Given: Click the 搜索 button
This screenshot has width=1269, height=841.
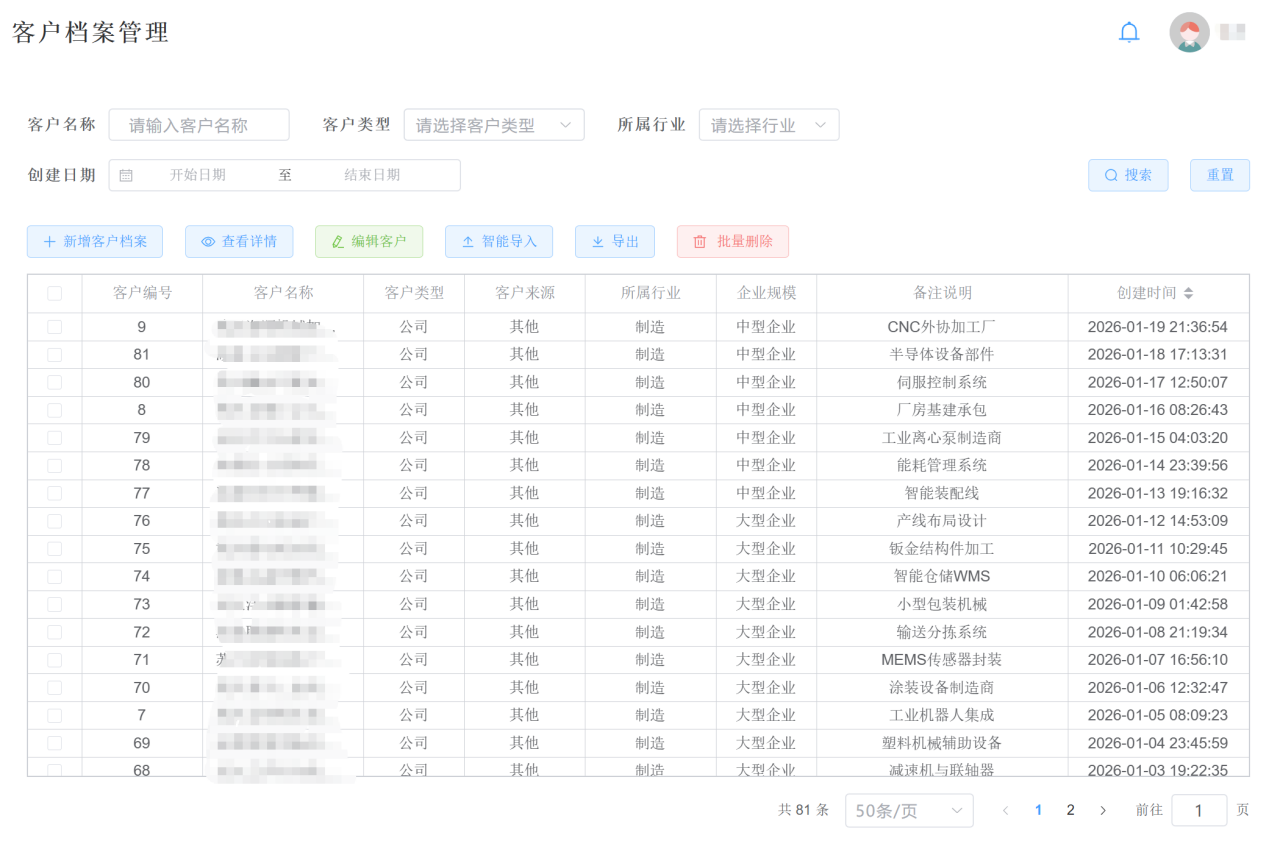Looking at the screenshot, I should click(1128, 175).
